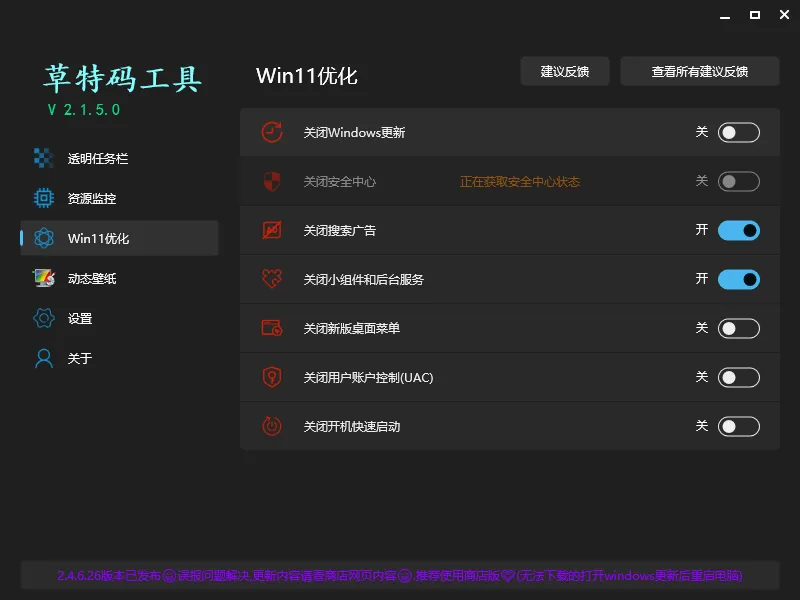This screenshot has height=600, width=800.
Task: Enable the 关闭用户账户控制(UAC) switch
Action: coord(739,378)
